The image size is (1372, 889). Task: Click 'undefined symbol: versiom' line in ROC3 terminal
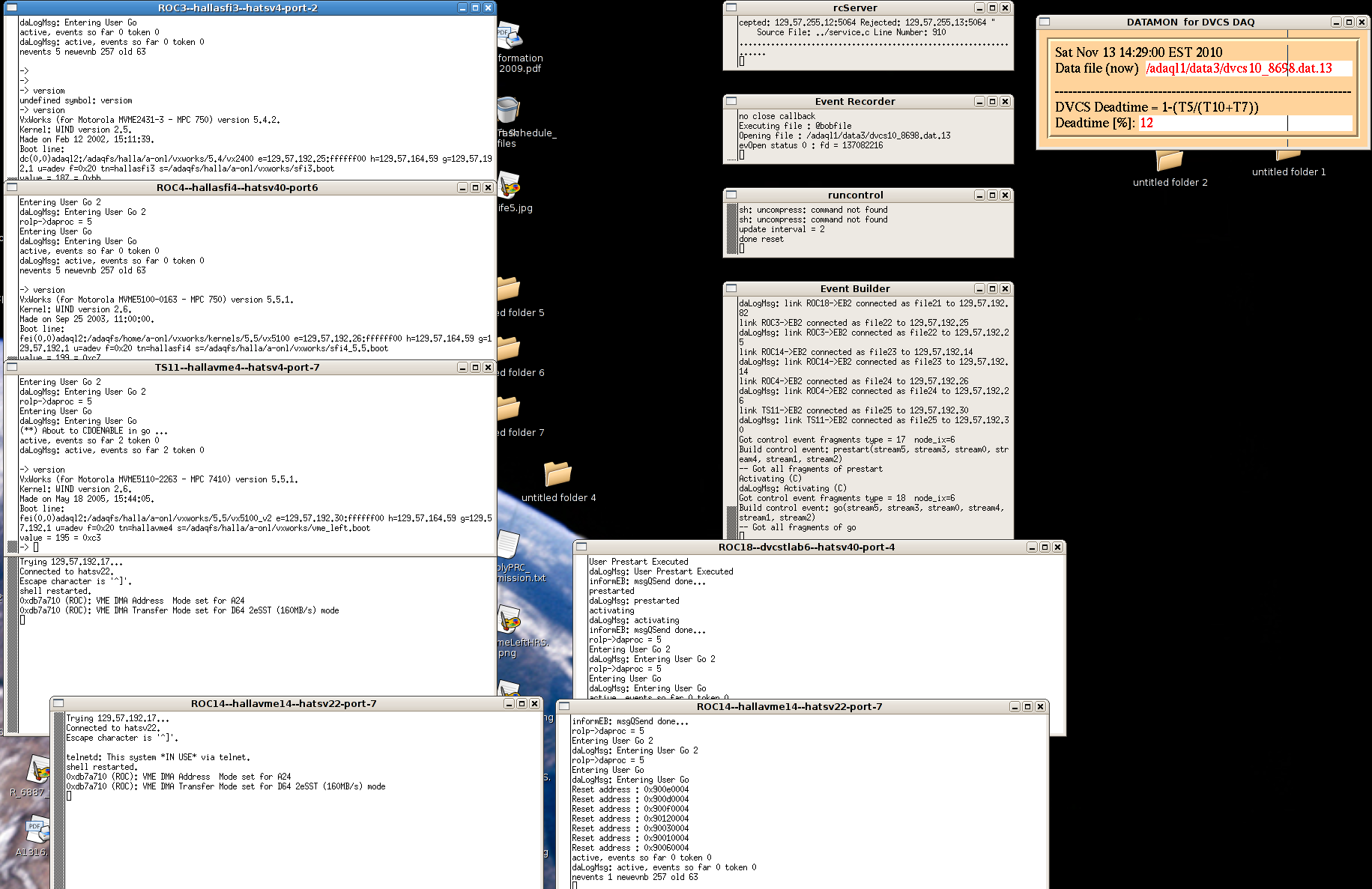pos(76,100)
